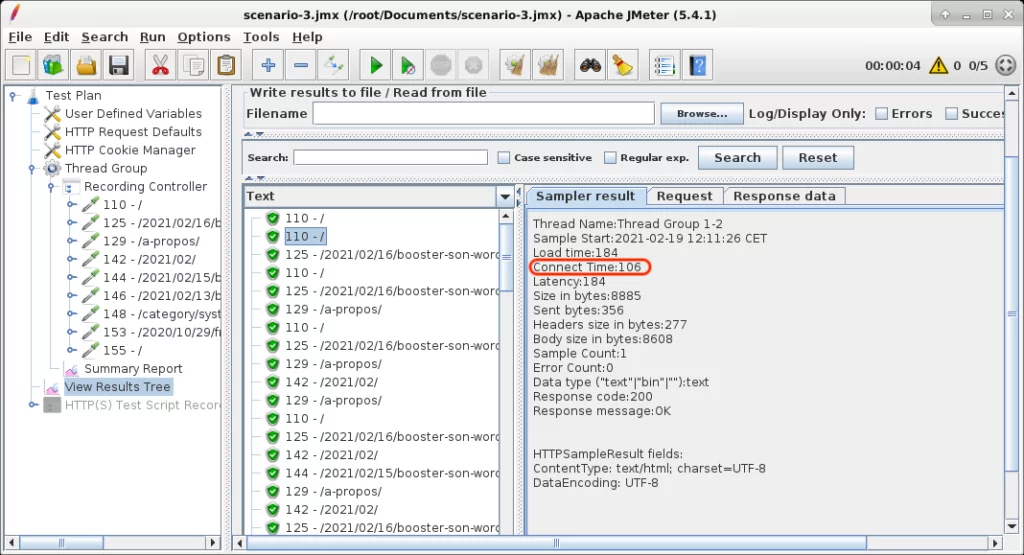Save the test plan with floppy icon
1024x555 pixels.
[x=118, y=65]
